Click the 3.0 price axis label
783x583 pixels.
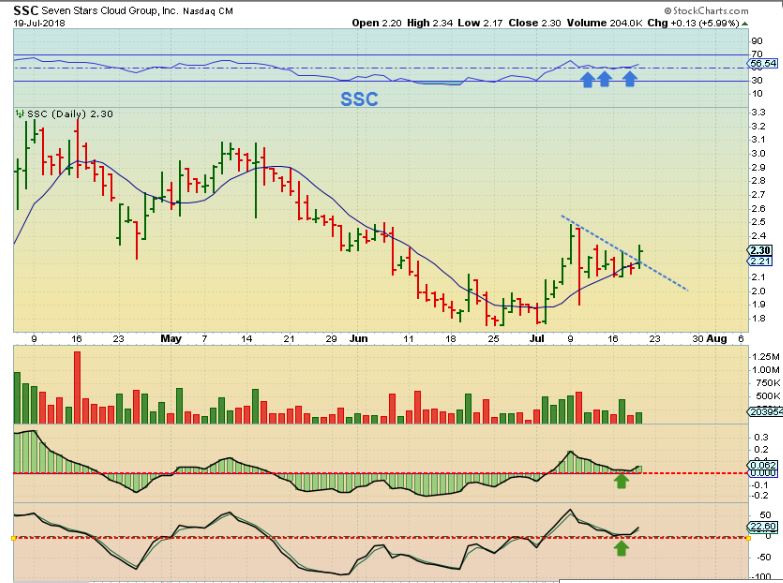(x=759, y=153)
